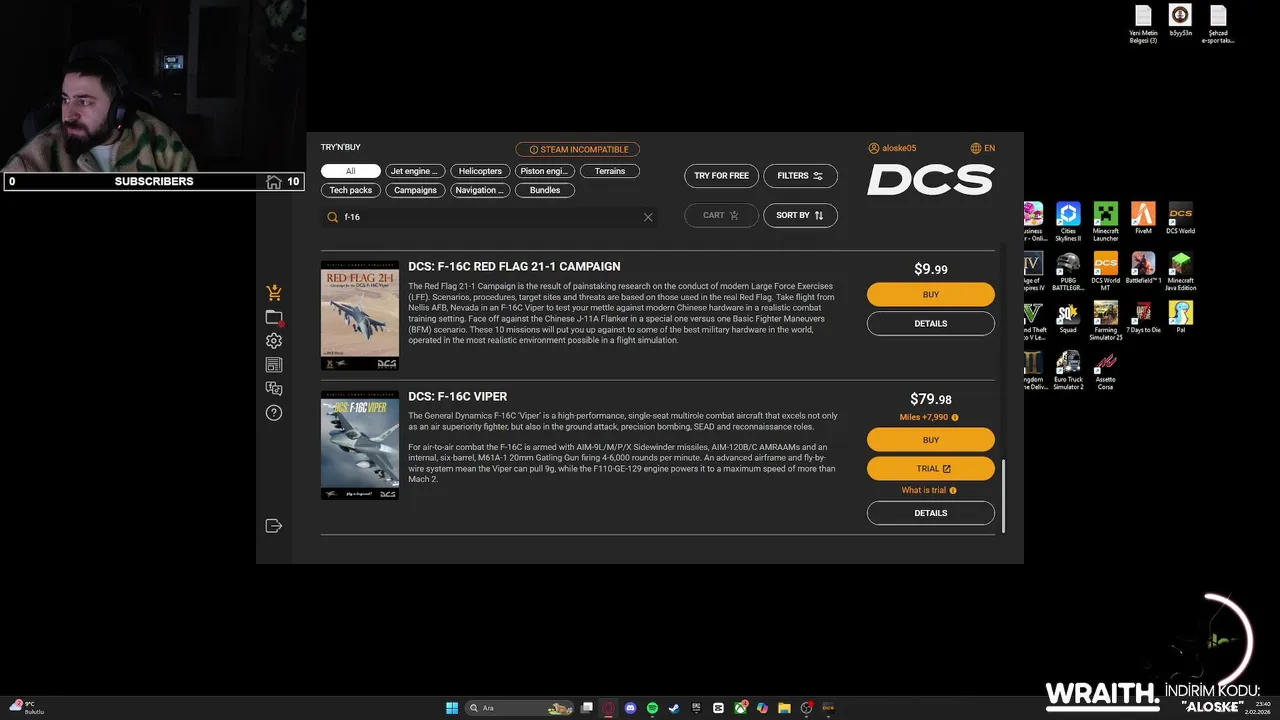Click the store list vertical scrollbar

pyautogui.click(x=1003, y=496)
